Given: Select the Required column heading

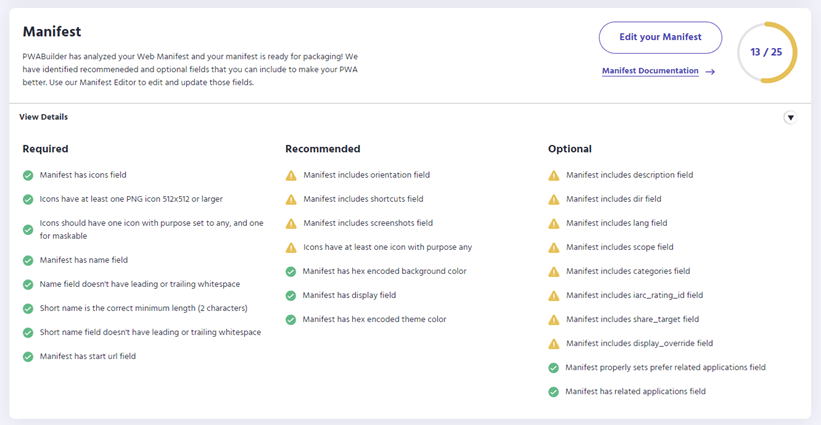Looking at the screenshot, I should click(46, 149).
